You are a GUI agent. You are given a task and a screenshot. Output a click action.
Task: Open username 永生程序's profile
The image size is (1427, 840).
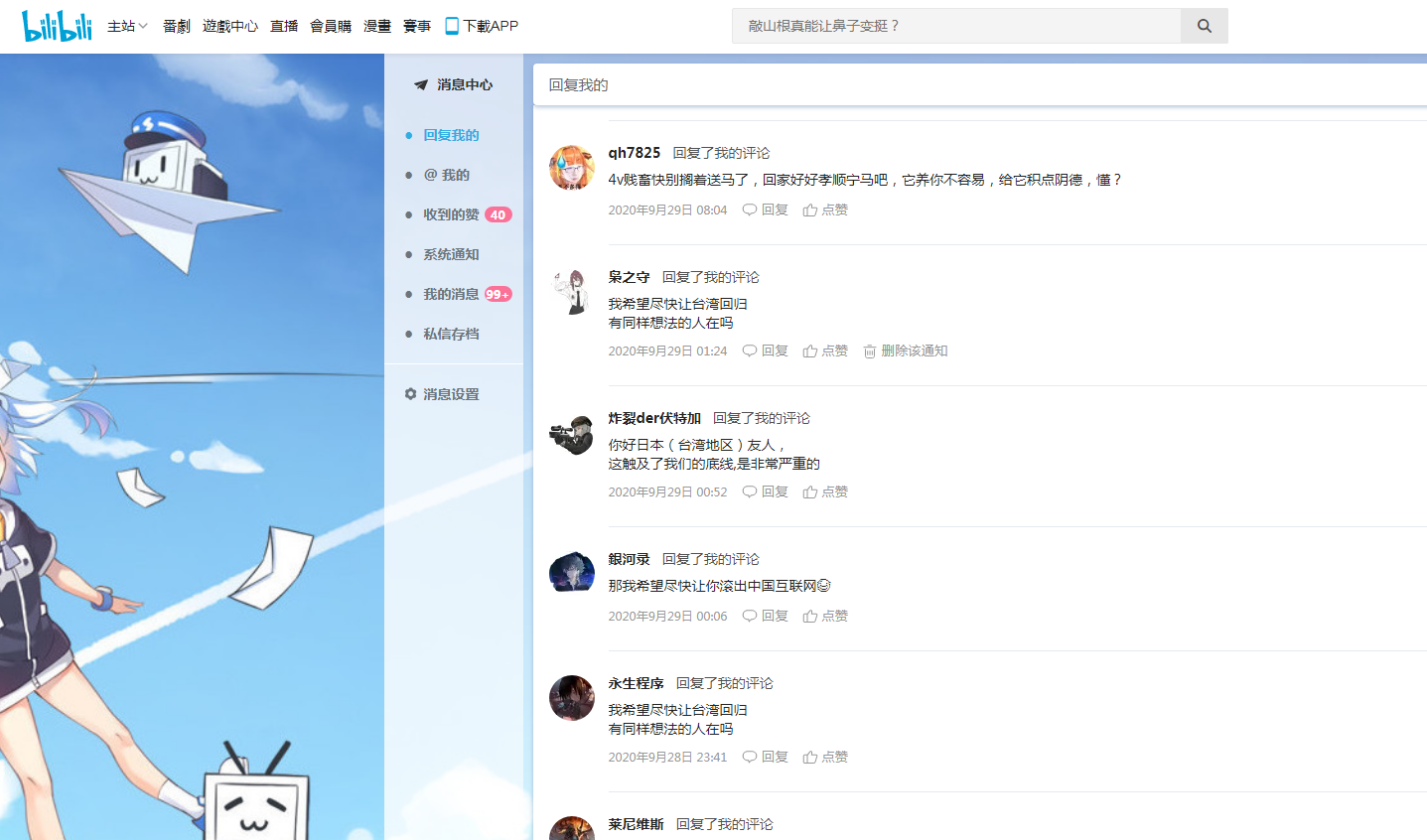[637, 683]
